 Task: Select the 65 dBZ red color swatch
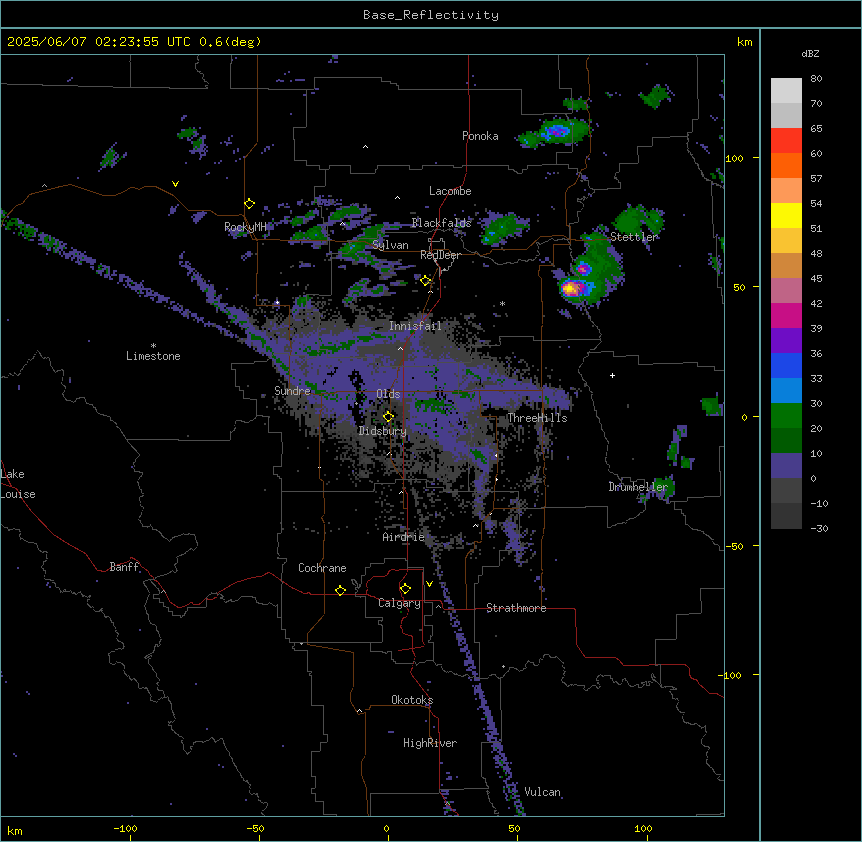point(786,141)
